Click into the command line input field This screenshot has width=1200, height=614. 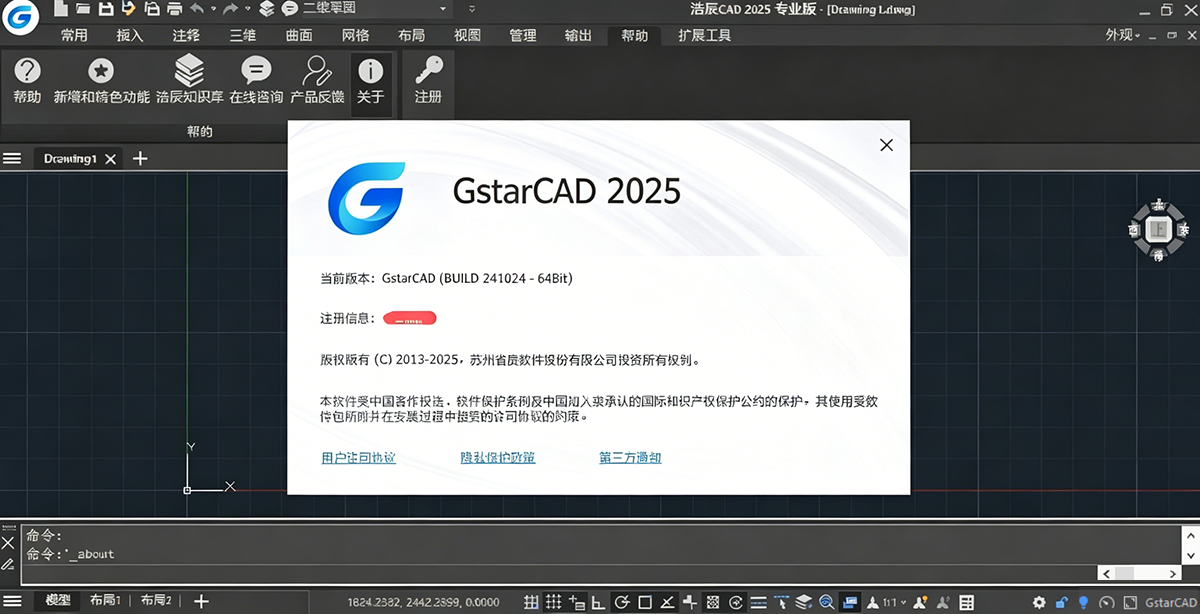point(558,574)
